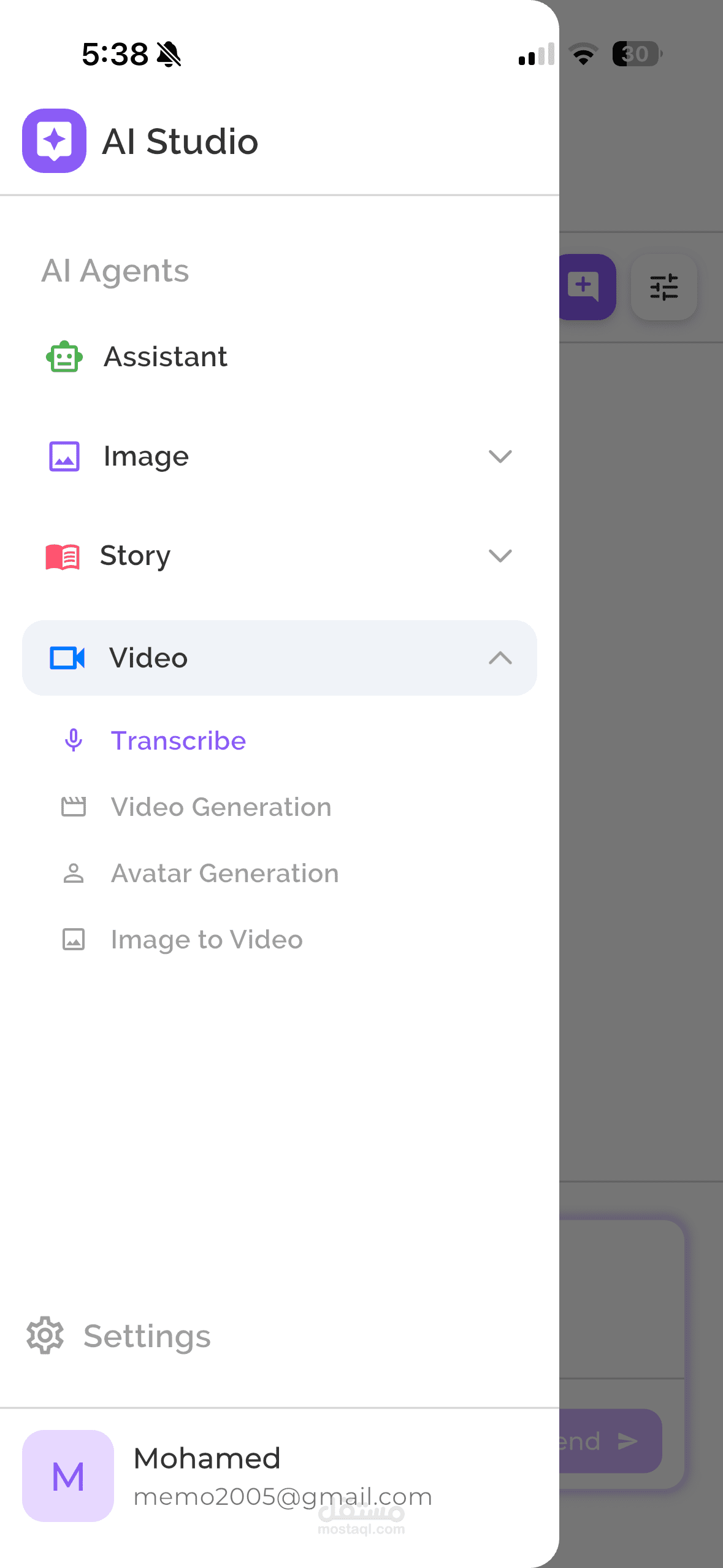Expand the Story section chevron
Screen dimensions: 723x1568
tap(500, 556)
